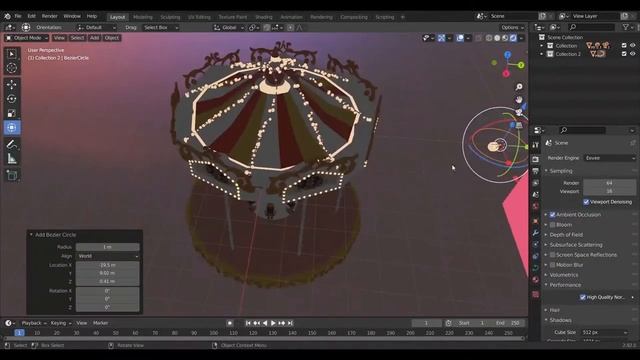Collapse the Sampling panel
This screenshot has width=640, height=360.
[x=560, y=171]
